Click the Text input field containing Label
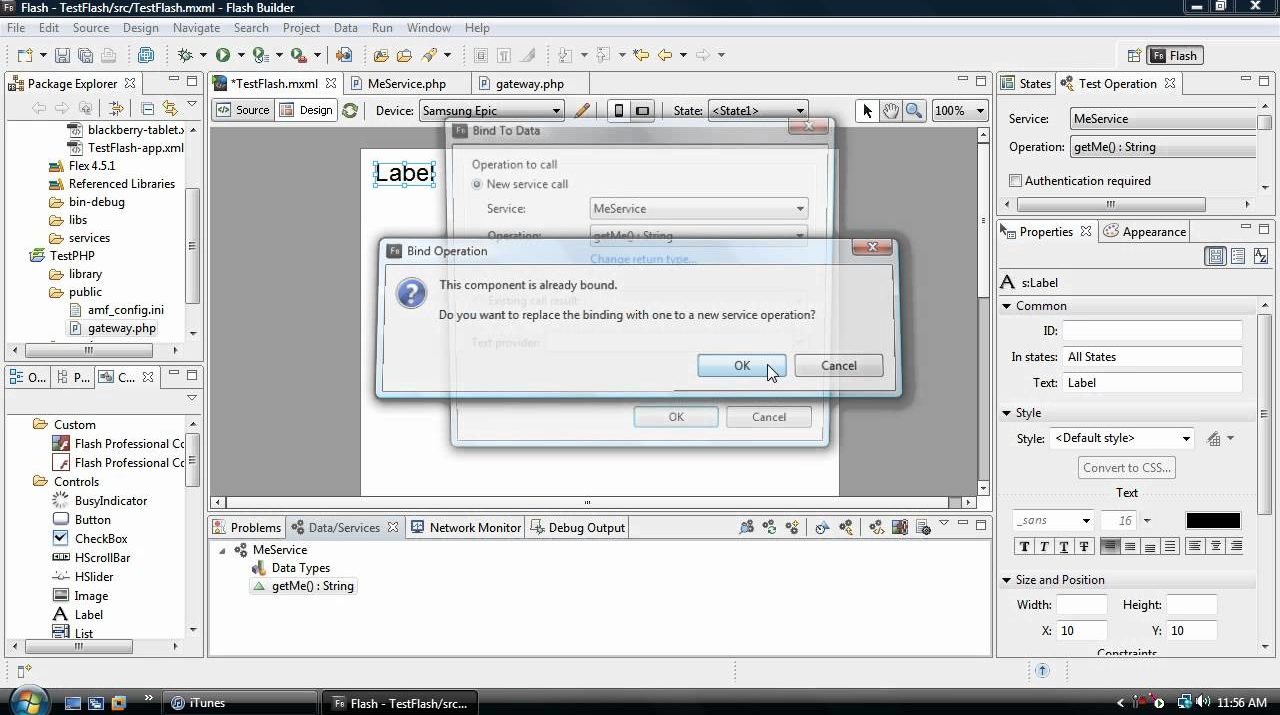 pyautogui.click(x=1150, y=383)
